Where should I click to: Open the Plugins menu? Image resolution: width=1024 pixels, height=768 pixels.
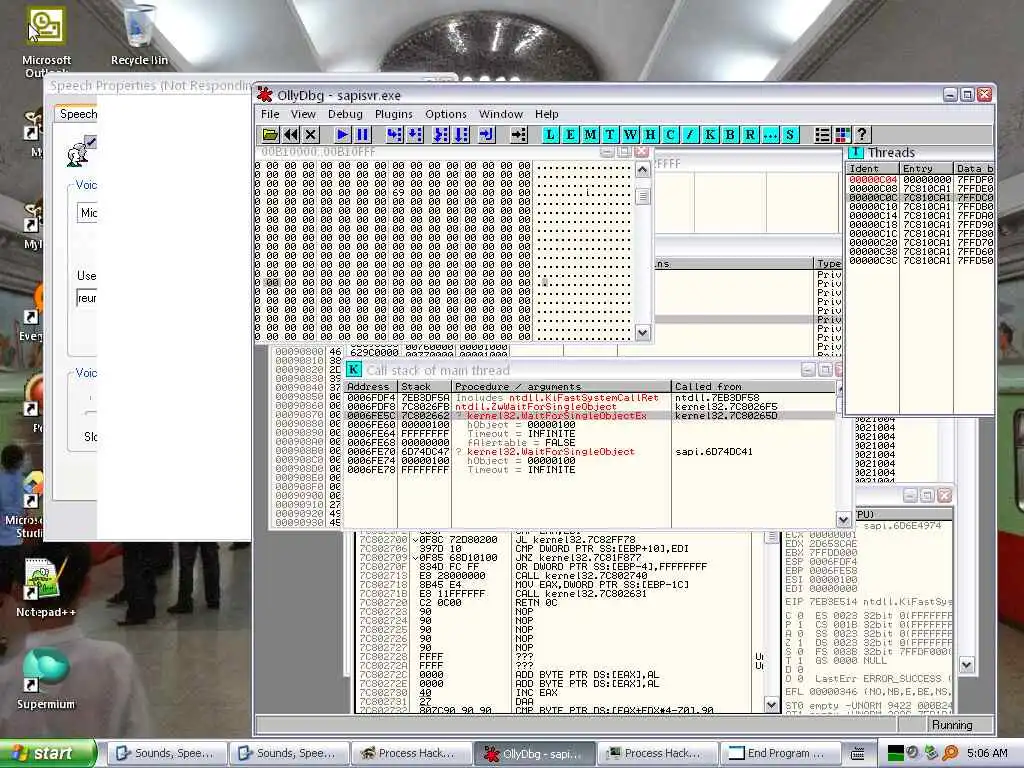click(x=393, y=114)
